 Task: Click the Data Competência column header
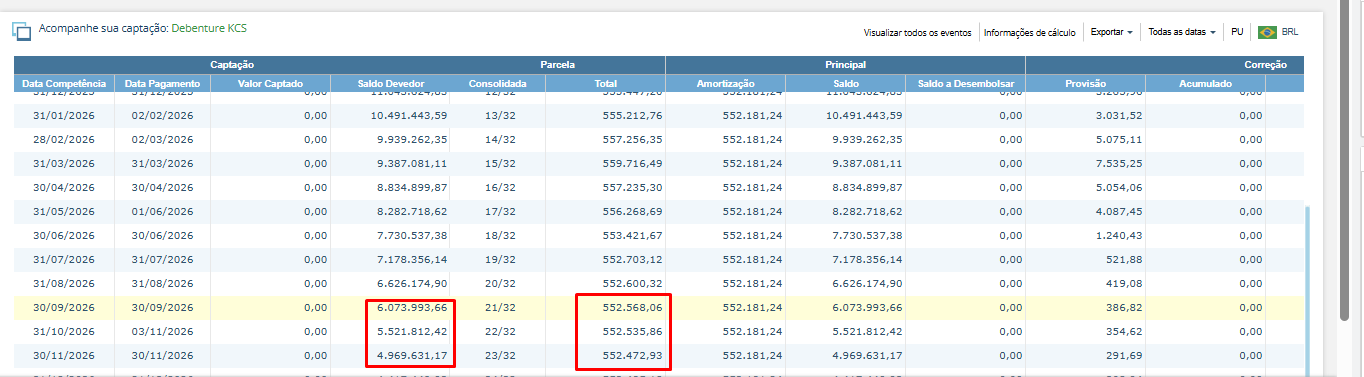(64, 83)
